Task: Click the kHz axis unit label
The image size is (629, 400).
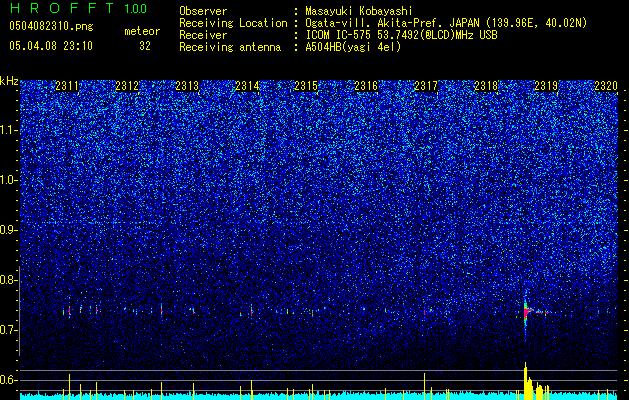Action: [9, 81]
